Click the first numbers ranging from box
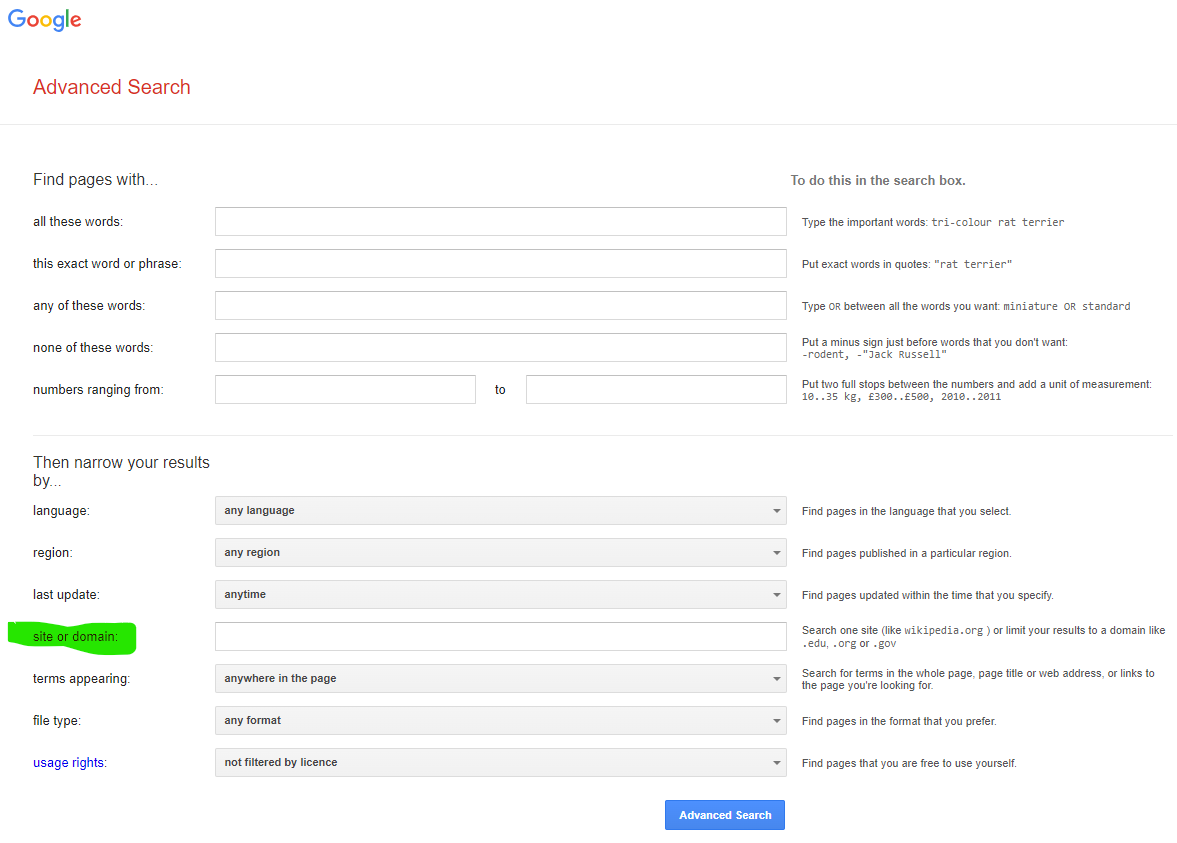The height and width of the screenshot is (843, 1177). click(x=345, y=389)
